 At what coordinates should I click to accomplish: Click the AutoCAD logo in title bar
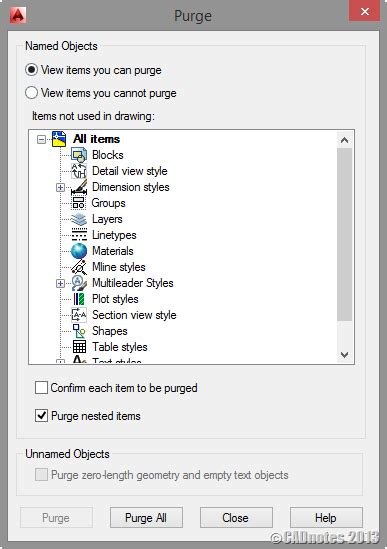pyautogui.click(x=18, y=15)
